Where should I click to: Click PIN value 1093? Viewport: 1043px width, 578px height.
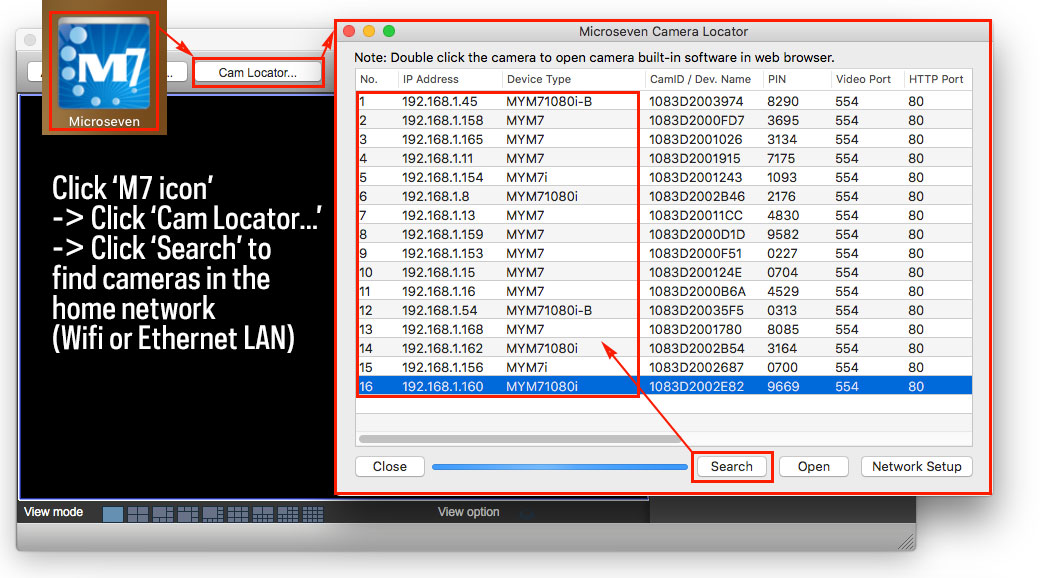tap(782, 178)
